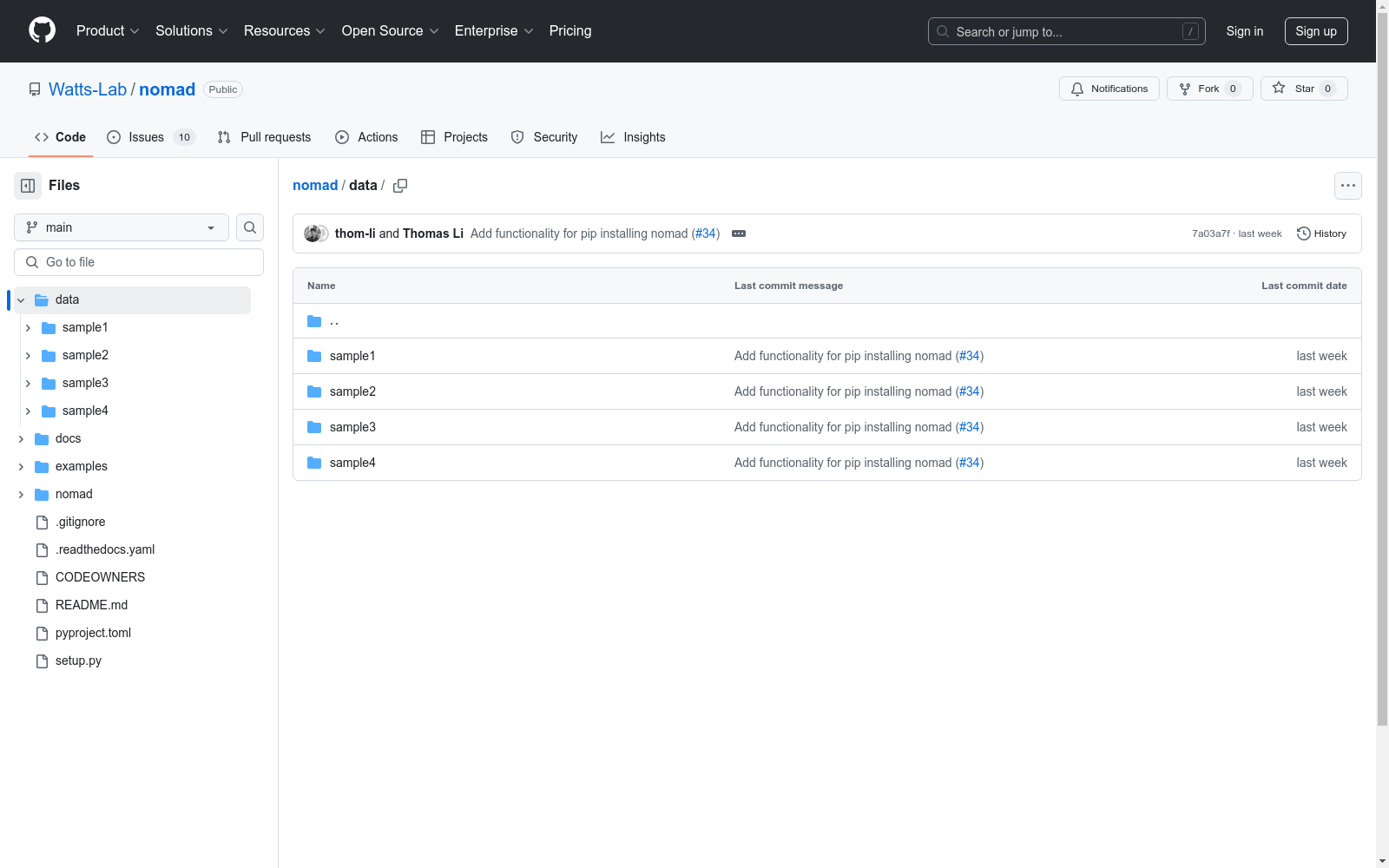Screen dimensions: 1389x868
Task: Focus the Go to file input
Action: pos(139,262)
